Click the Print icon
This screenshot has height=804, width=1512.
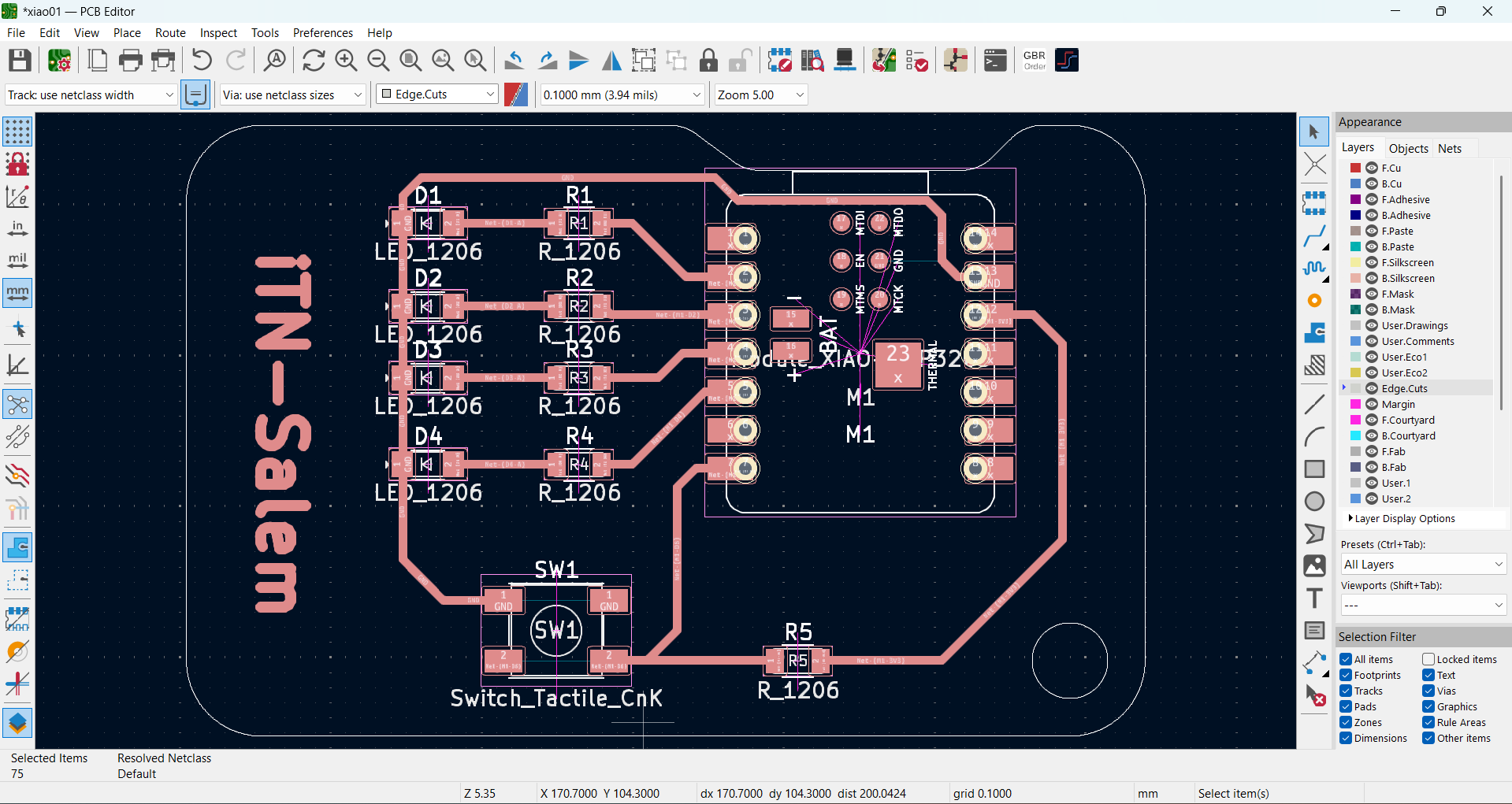point(130,61)
